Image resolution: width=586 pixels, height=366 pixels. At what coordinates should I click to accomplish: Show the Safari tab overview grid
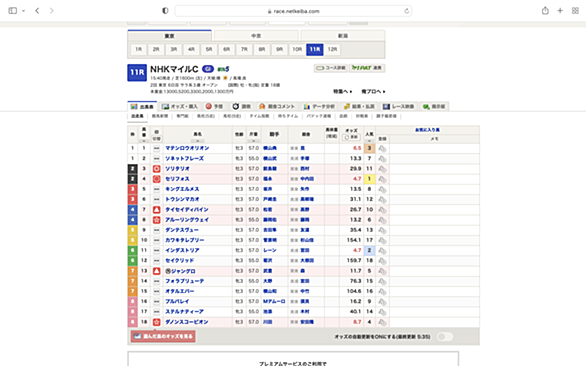(x=575, y=10)
